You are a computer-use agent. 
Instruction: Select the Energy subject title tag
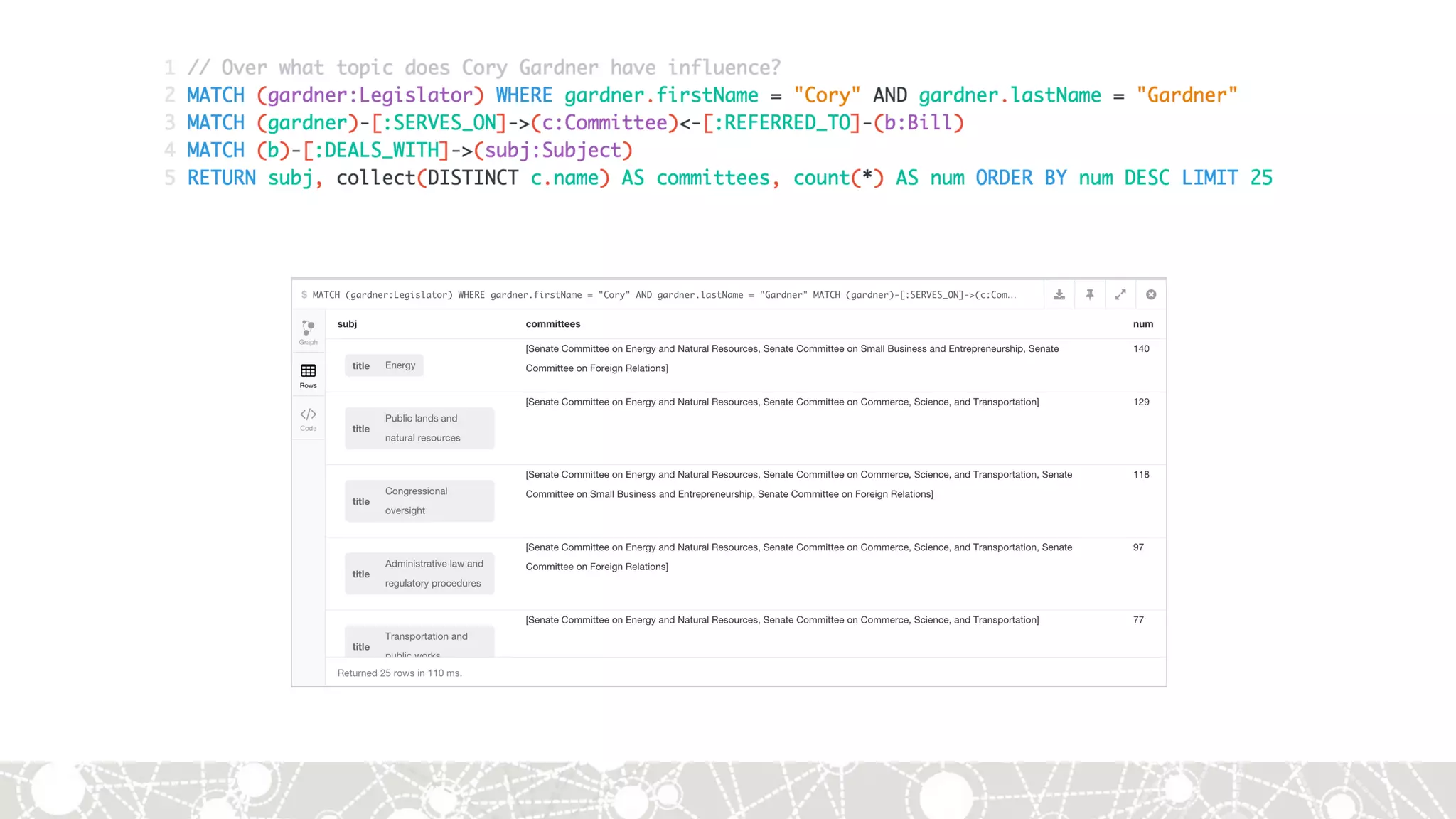click(384, 365)
